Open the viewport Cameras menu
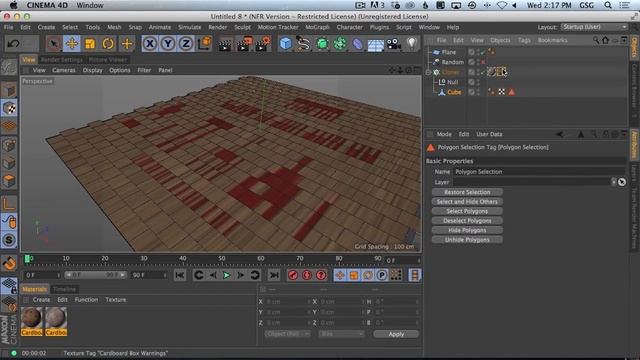Screen dimensions: 640x360 coord(64,70)
